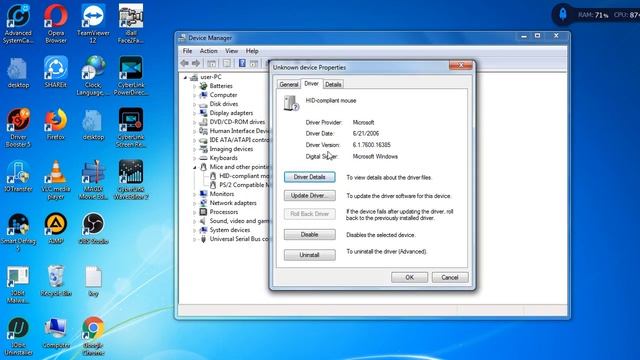
Task: Click Disable device button
Action: click(309, 235)
